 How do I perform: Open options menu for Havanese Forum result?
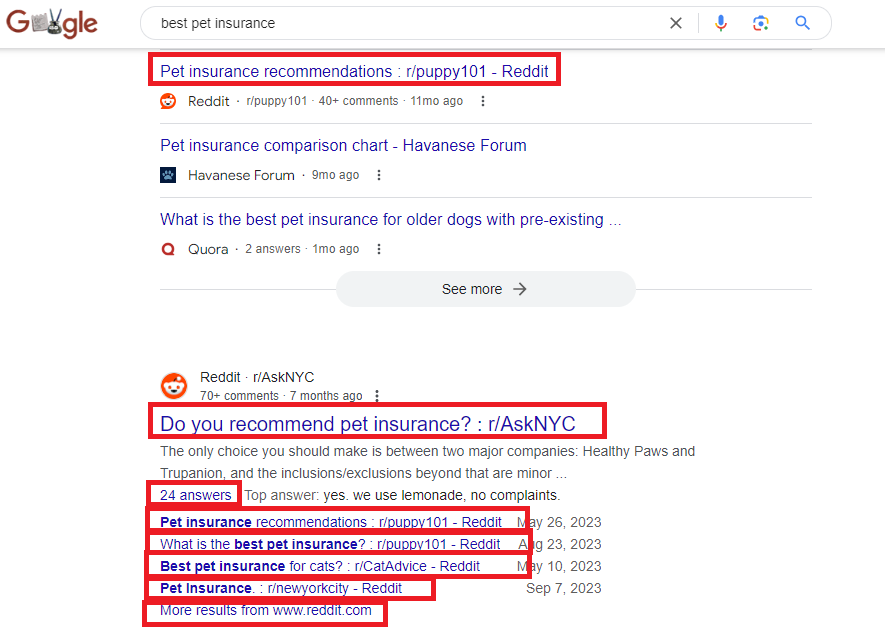point(379,175)
